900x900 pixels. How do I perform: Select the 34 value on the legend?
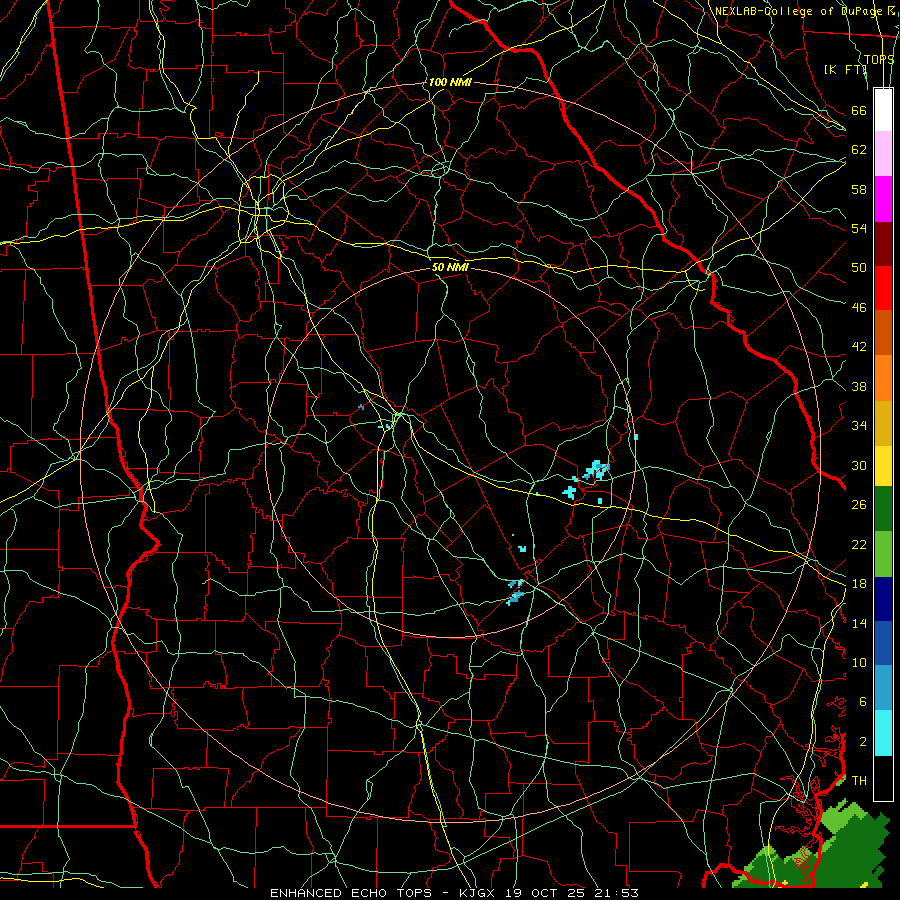point(859,425)
